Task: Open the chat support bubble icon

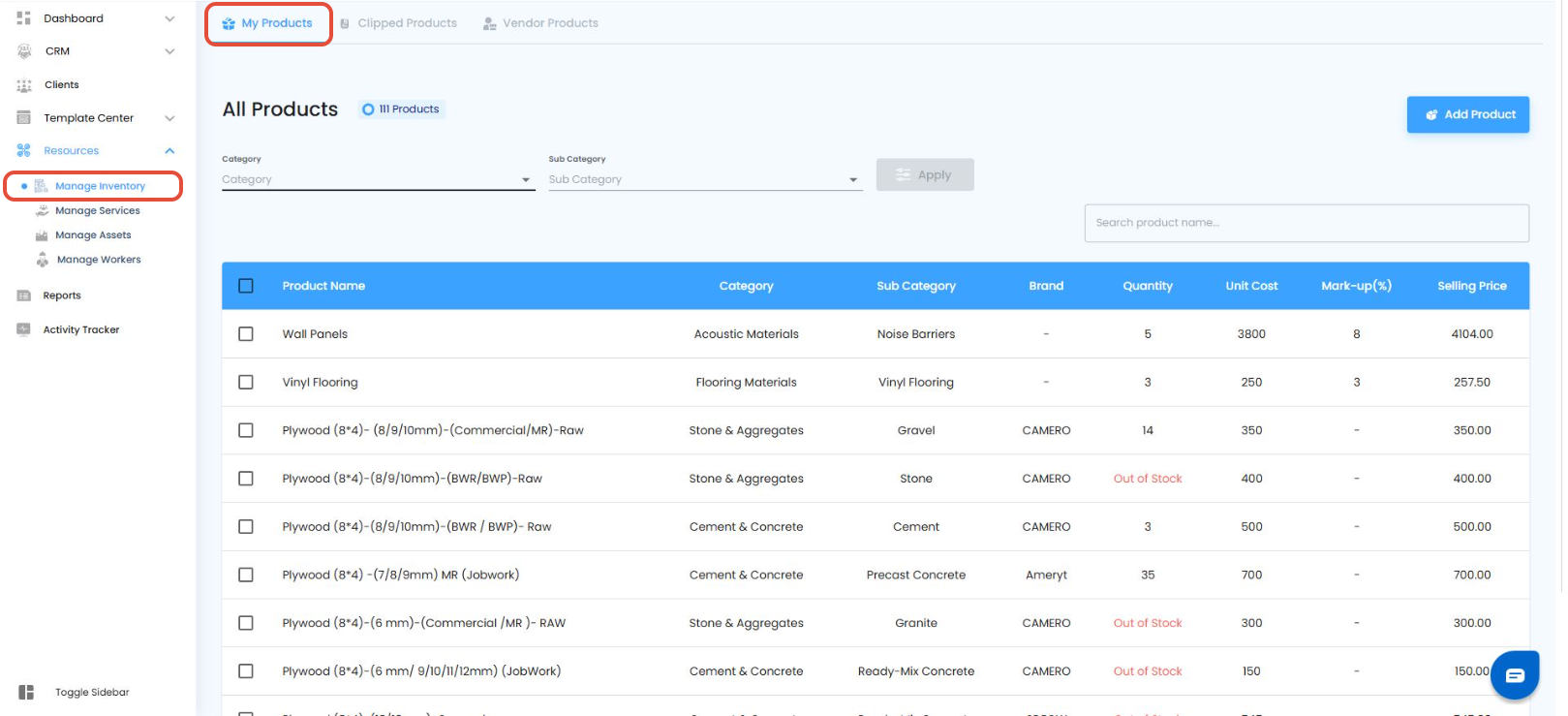Action: 1515,675
